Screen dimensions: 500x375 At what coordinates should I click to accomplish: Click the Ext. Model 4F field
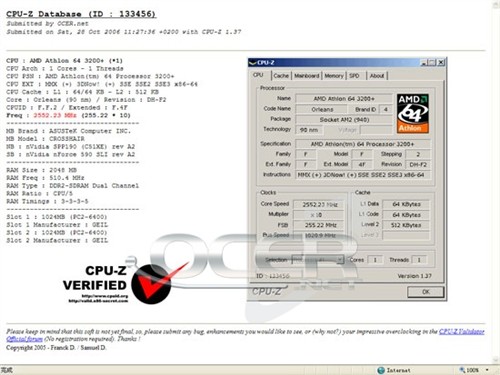point(362,164)
